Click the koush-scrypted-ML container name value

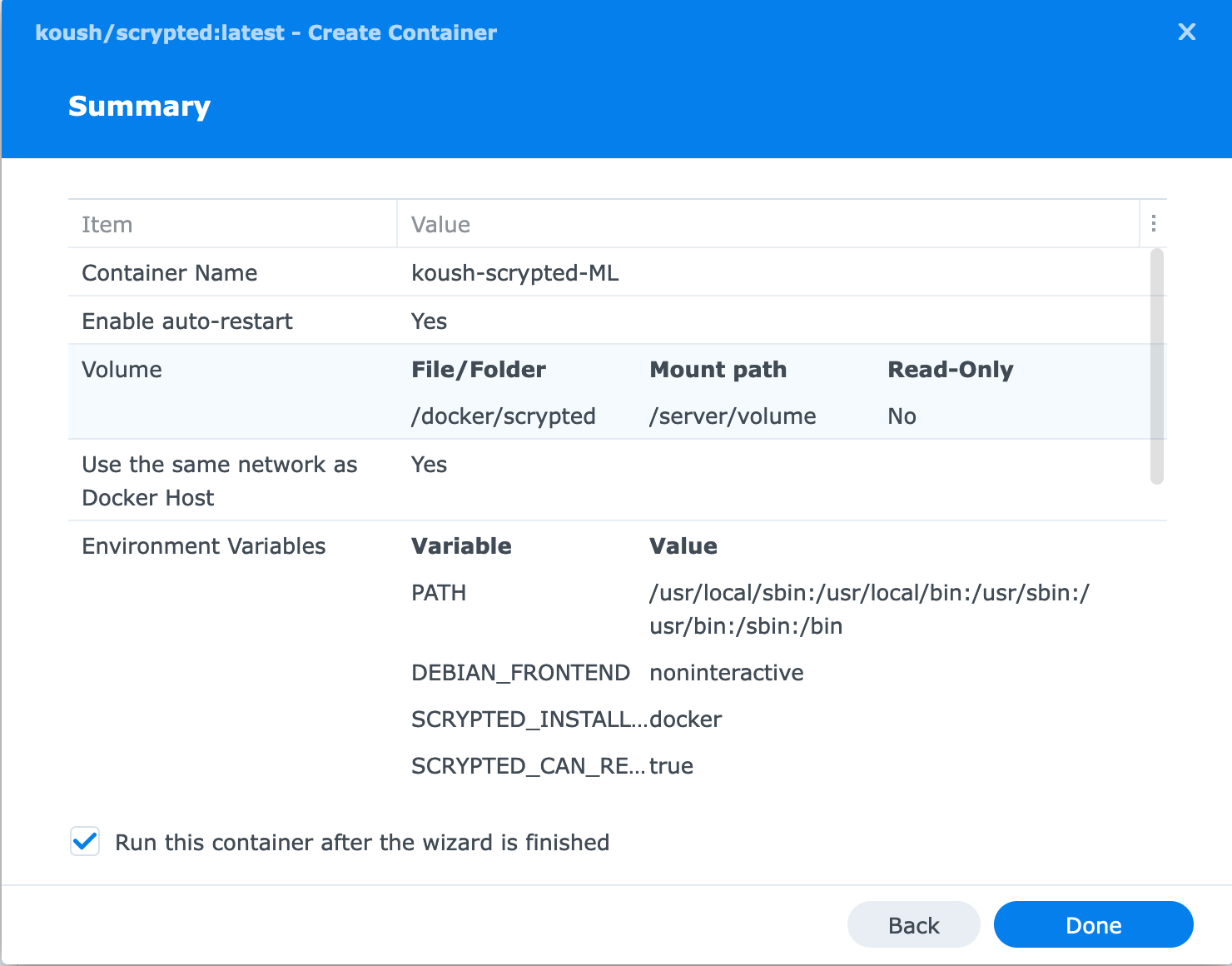(515, 273)
